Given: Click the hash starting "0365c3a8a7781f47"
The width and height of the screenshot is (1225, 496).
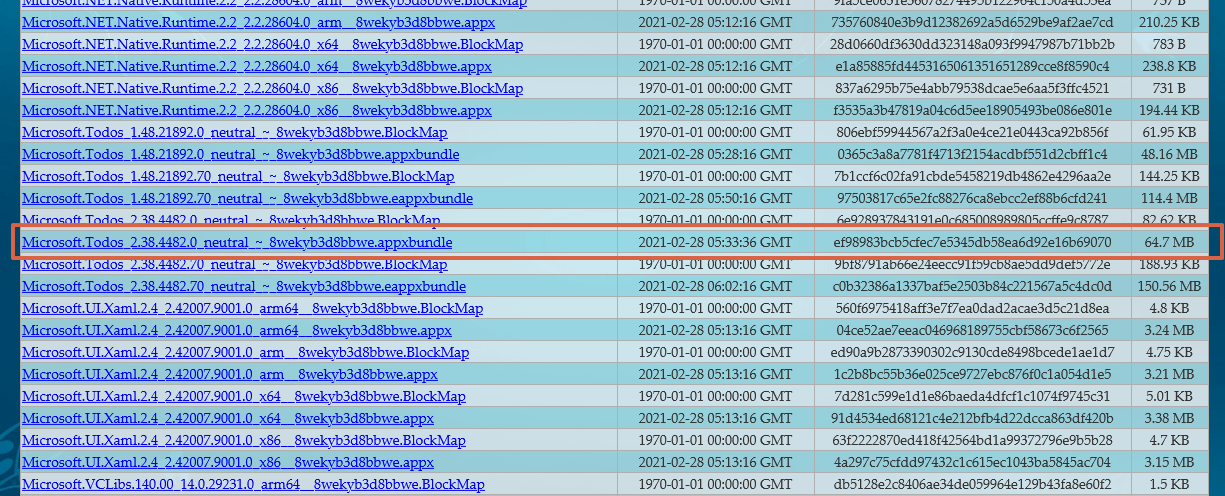Looking at the screenshot, I should pyautogui.click(x=972, y=154).
